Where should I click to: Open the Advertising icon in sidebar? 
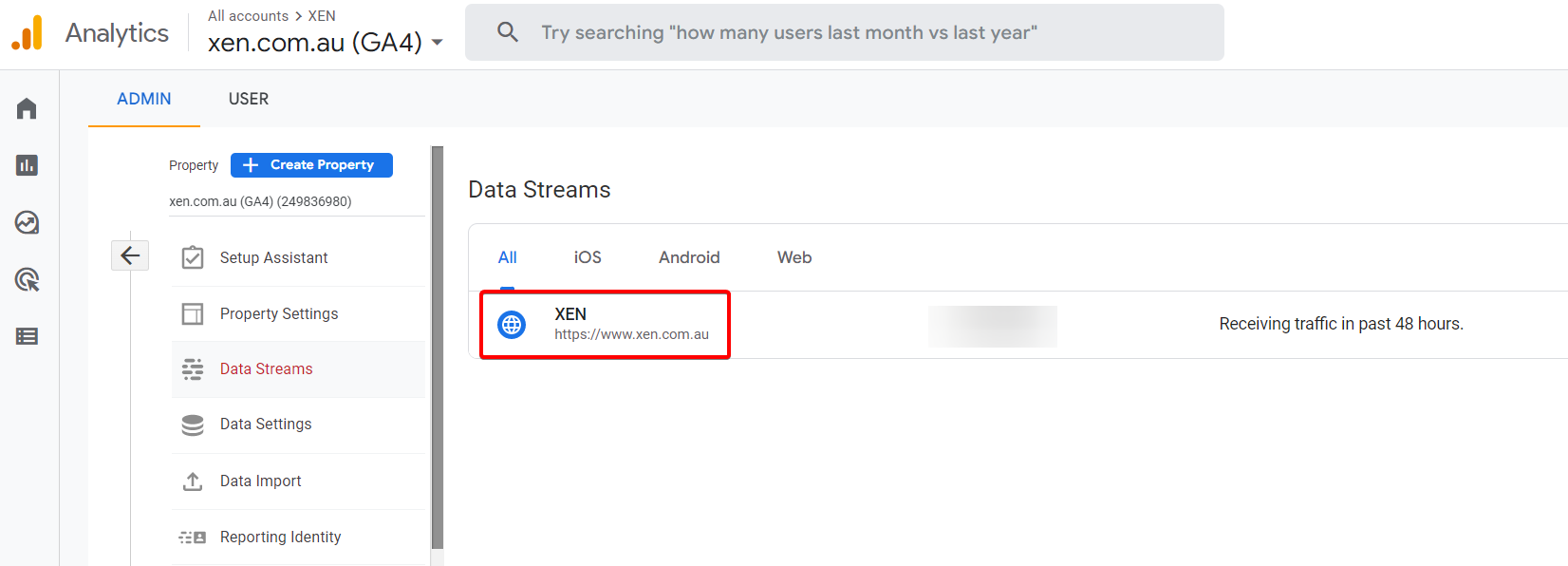tap(27, 280)
